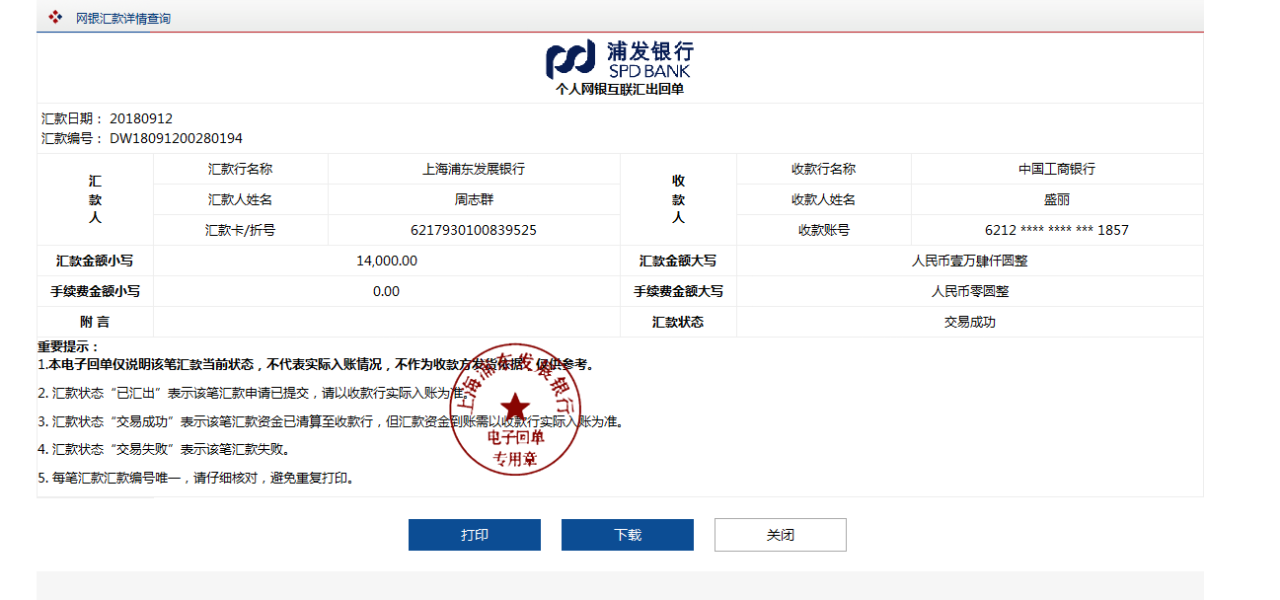Screen dimensions: 1280x600
Task: Click the 人民币壹万肆仟圆整 amount in words
Action: click(x=970, y=261)
